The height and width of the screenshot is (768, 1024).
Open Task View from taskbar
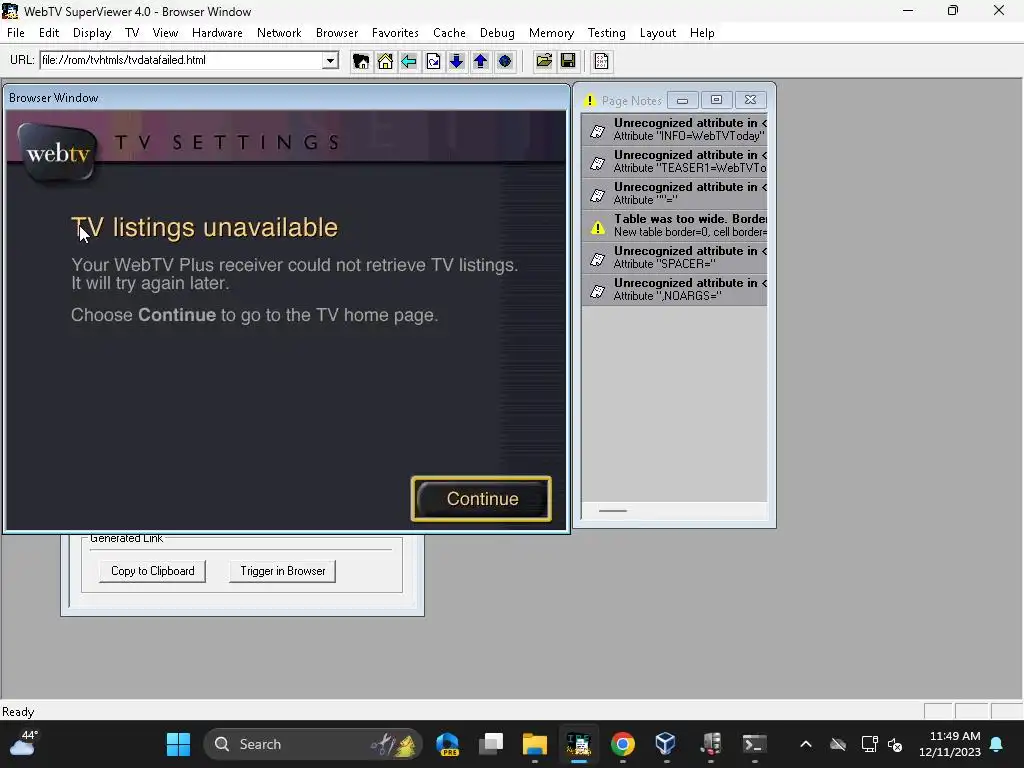coord(491,744)
